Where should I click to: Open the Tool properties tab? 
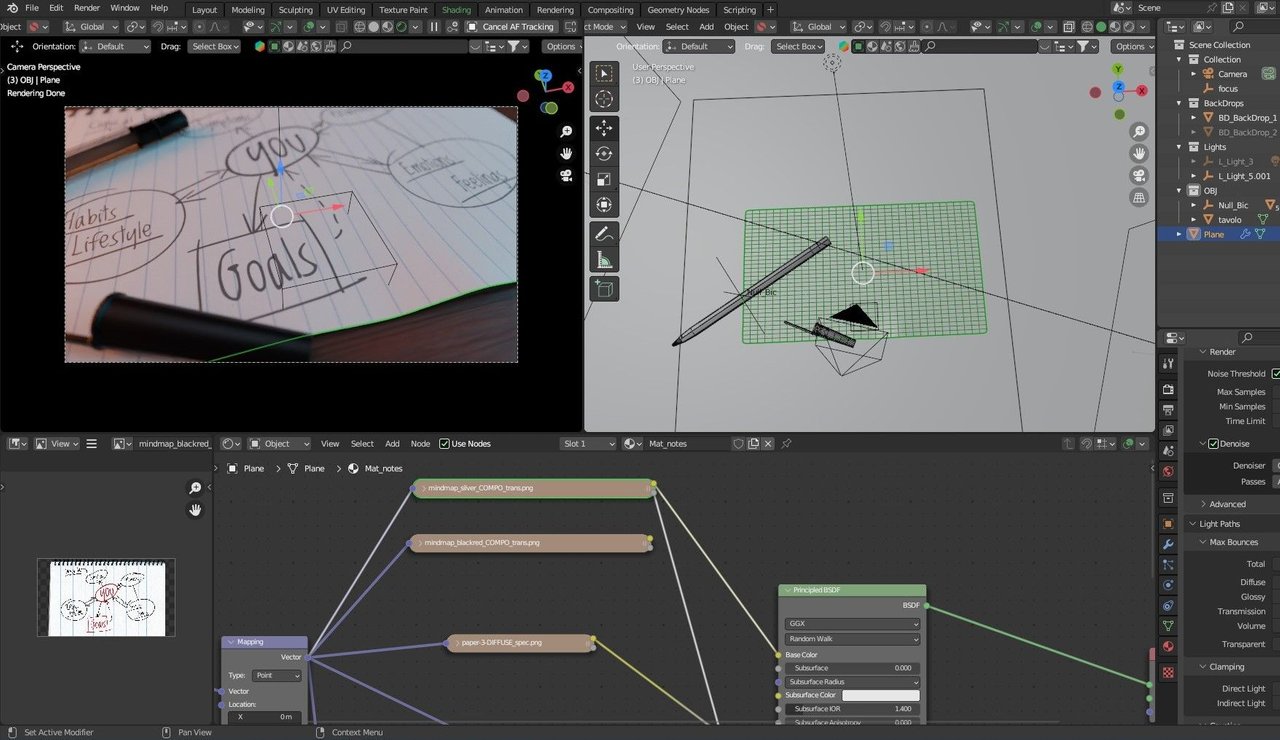coord(1168,363)
